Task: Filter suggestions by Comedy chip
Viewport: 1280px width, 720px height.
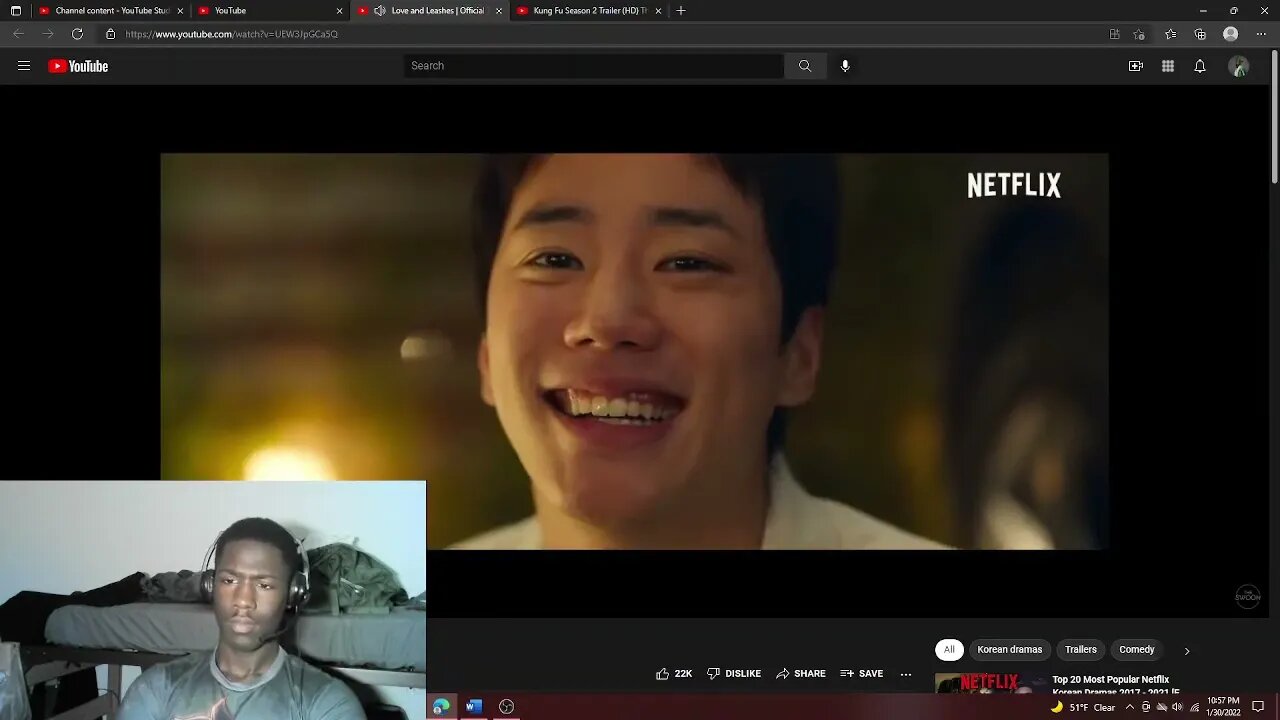Action: pyautogui.click(x=1137, y=650)
